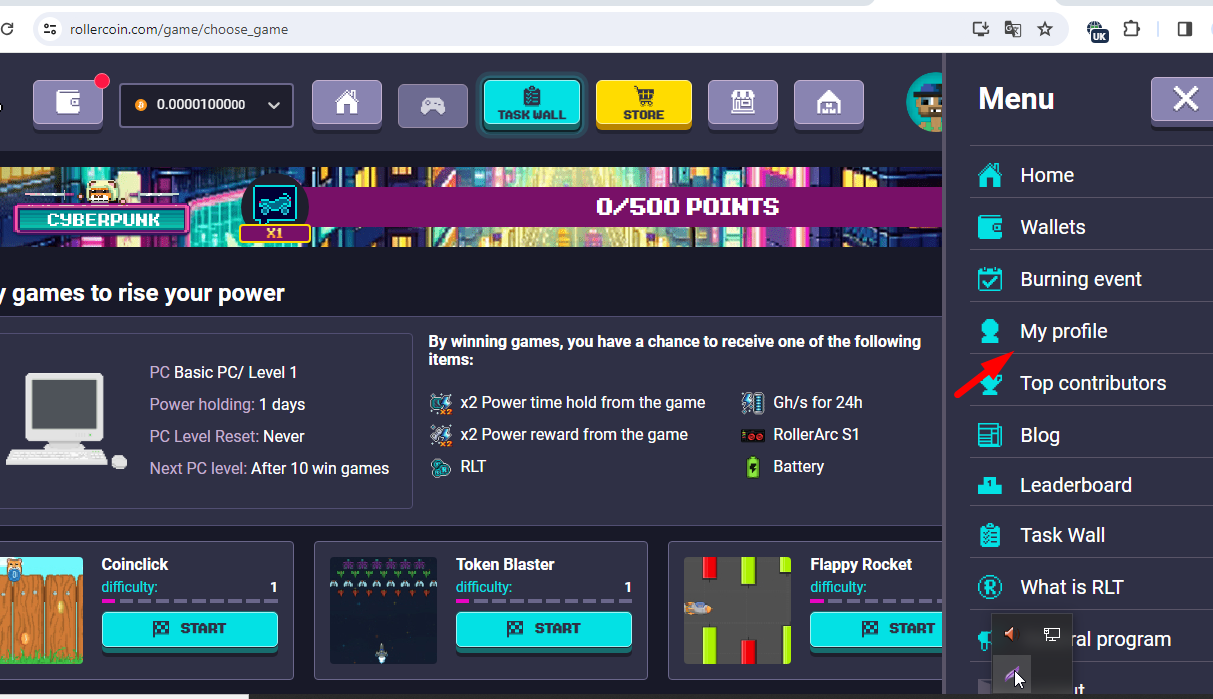Go to the home icon in toolbar
This screenshot has width=1213, height=699.
click(347, 103)
